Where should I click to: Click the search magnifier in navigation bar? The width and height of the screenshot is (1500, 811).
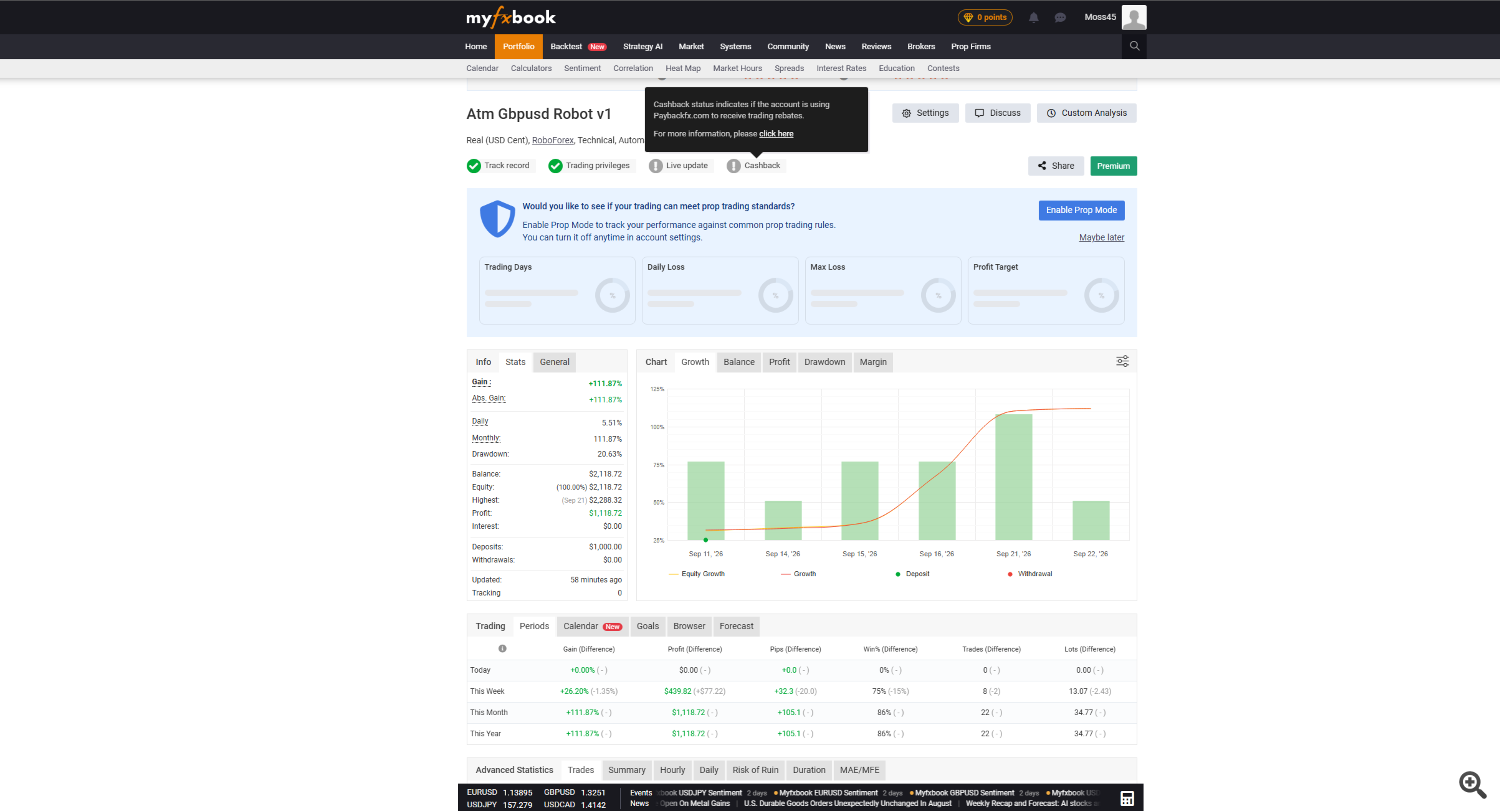tap(1134, 46)
